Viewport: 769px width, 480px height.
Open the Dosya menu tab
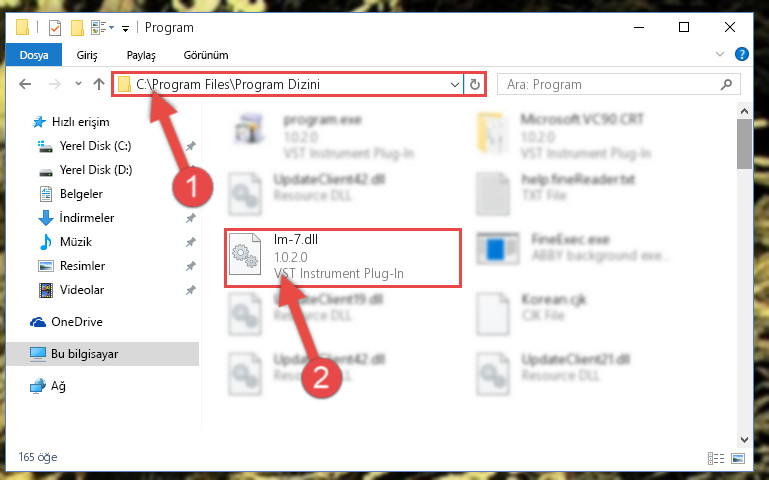coord(34,54)
